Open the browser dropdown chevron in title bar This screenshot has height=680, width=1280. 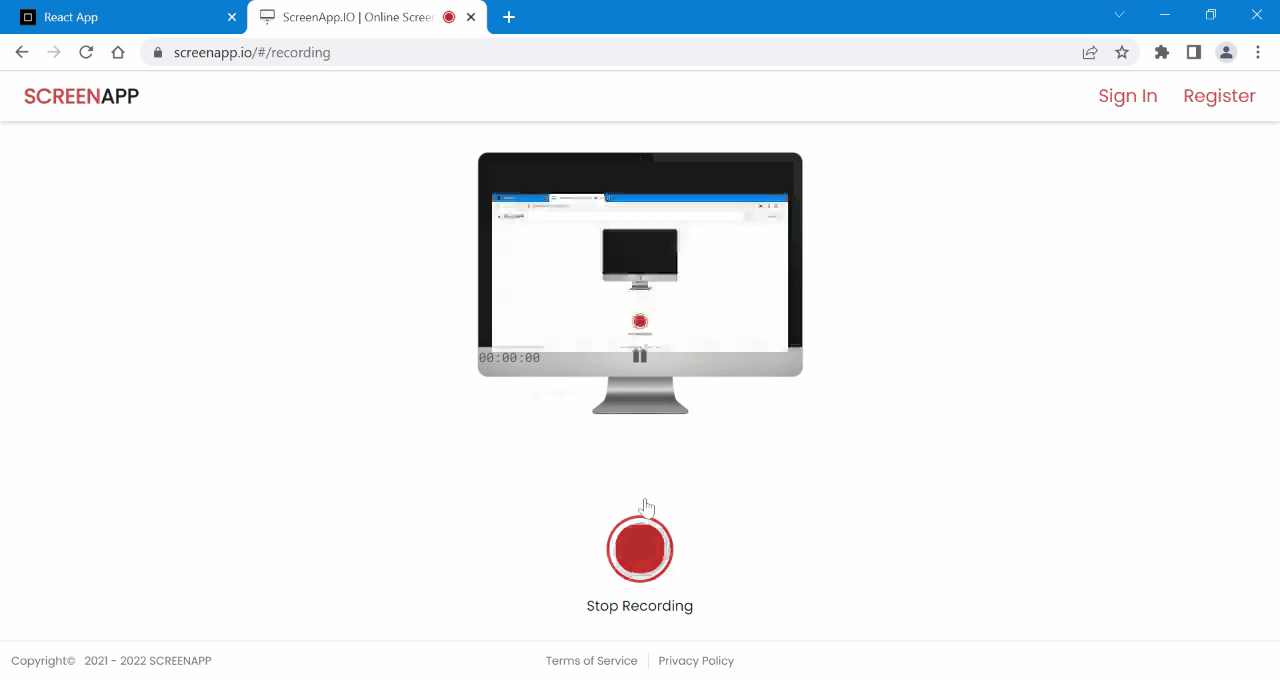(1119, 15)
